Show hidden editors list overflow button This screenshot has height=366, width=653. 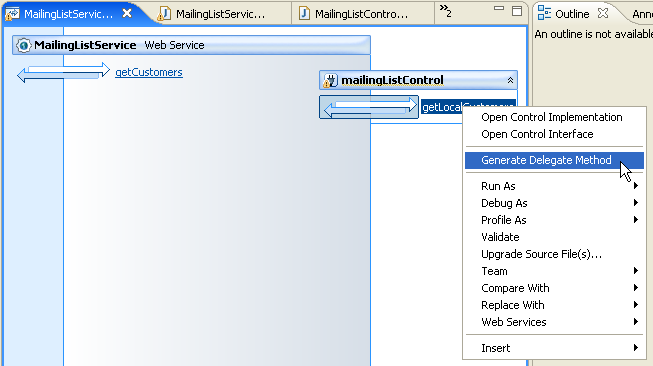[446, 11]
